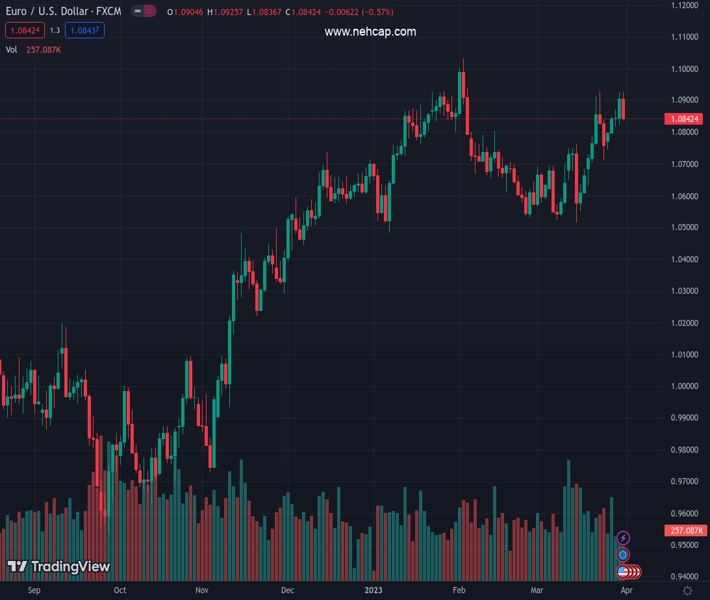Select the Nov marker on time axis
The height and width of the screenshot is (600, 710).
point(201,591)
